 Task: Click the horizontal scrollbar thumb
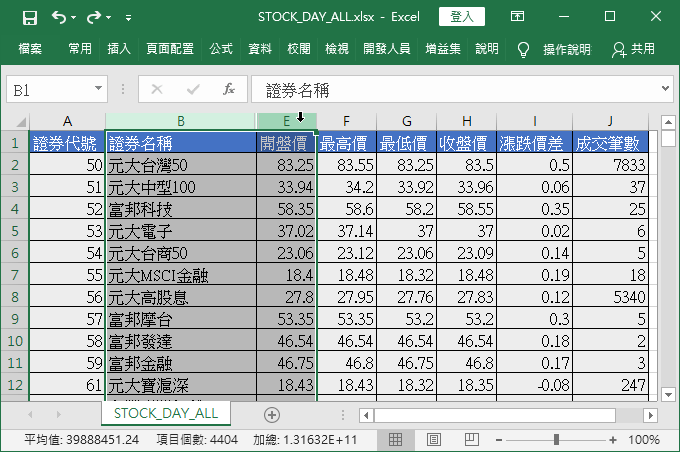[494, 415]
